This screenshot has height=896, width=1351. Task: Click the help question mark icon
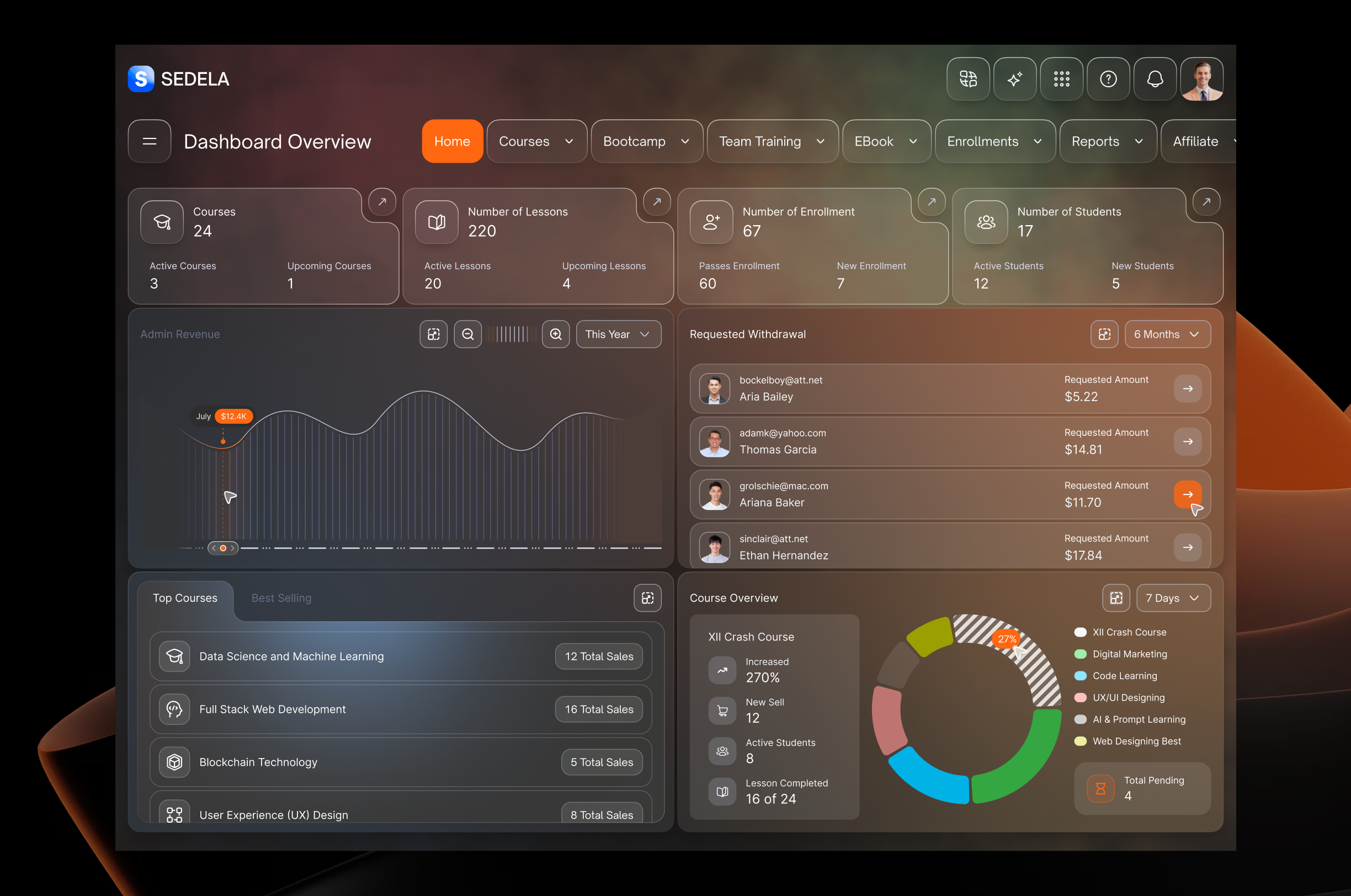tap(1108, 79)
